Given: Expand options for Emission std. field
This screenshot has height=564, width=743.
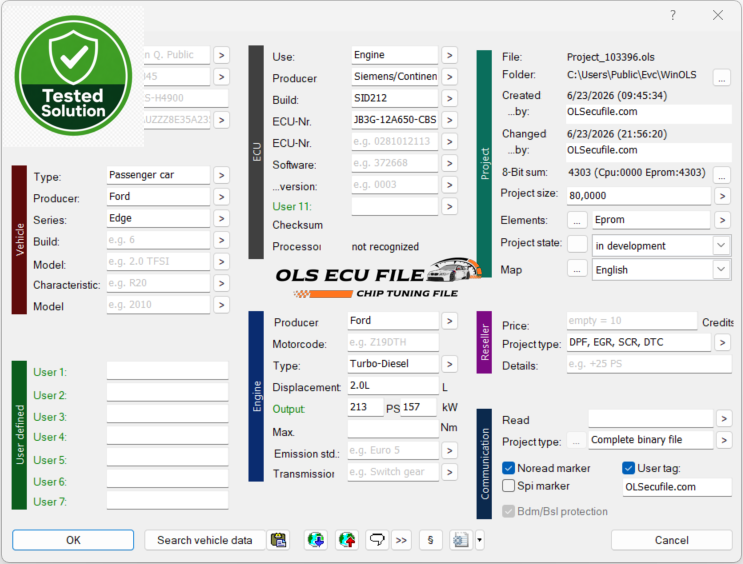Looking at the screenshot, I should pyautogui.click(x=449, y=451).
